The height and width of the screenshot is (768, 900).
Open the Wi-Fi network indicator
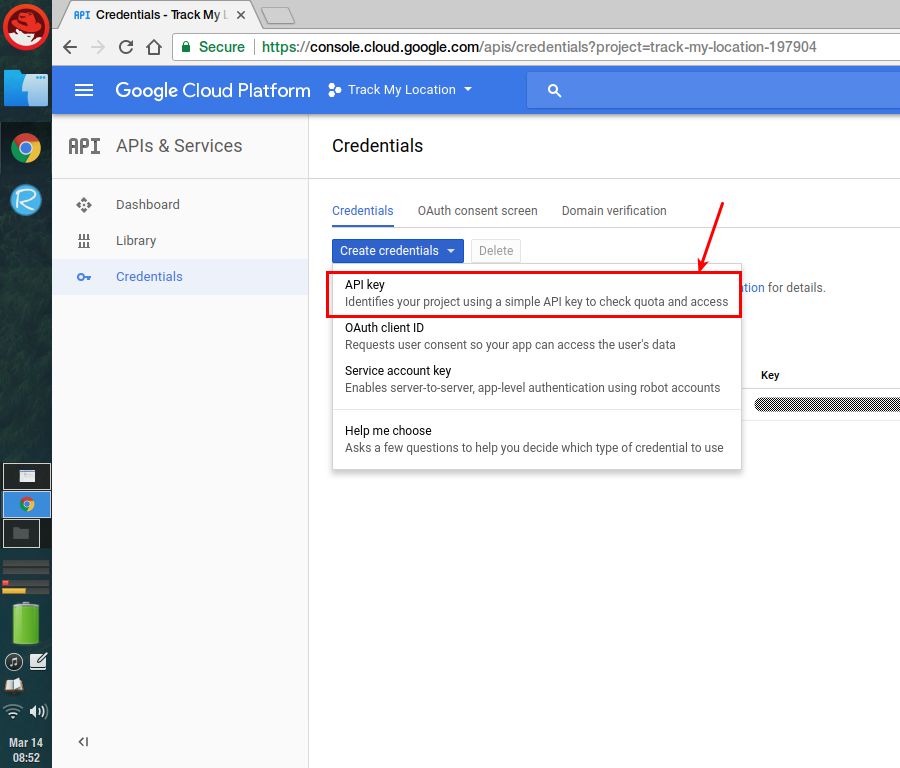click(13, 712)
